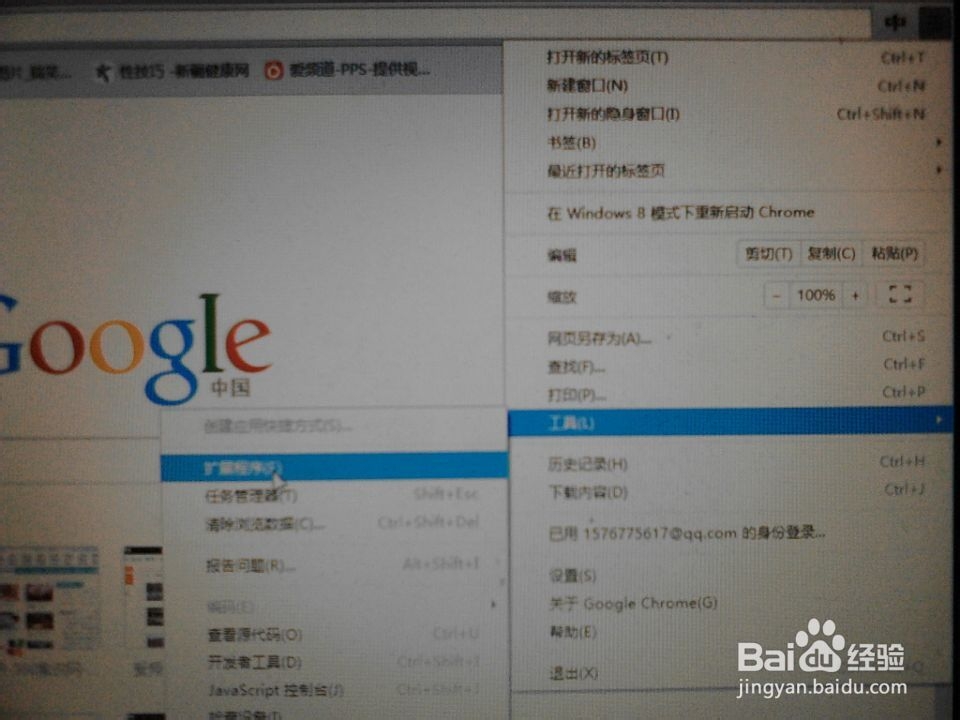Viewport: 960px width, 720px height.
Task: Click the input method 中 indicator
Action: click(x=895, y=24)
